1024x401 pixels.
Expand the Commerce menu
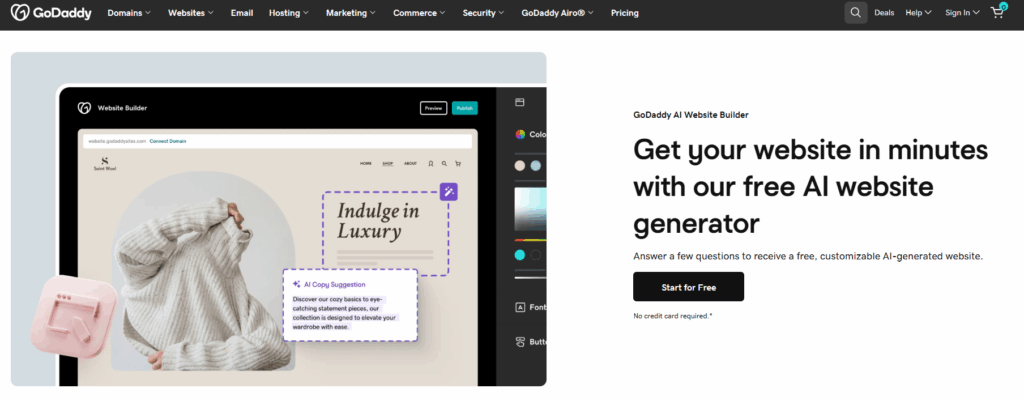pyautogui.click(x=419, y=12)
